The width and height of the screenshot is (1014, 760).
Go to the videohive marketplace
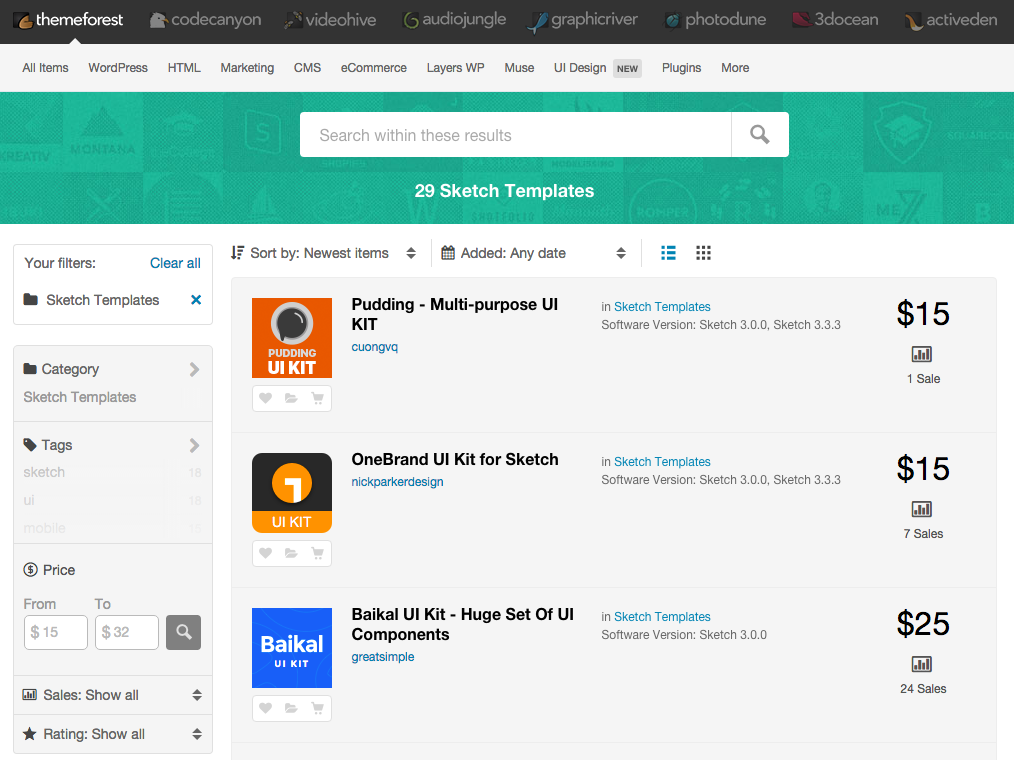click(330, 20)
